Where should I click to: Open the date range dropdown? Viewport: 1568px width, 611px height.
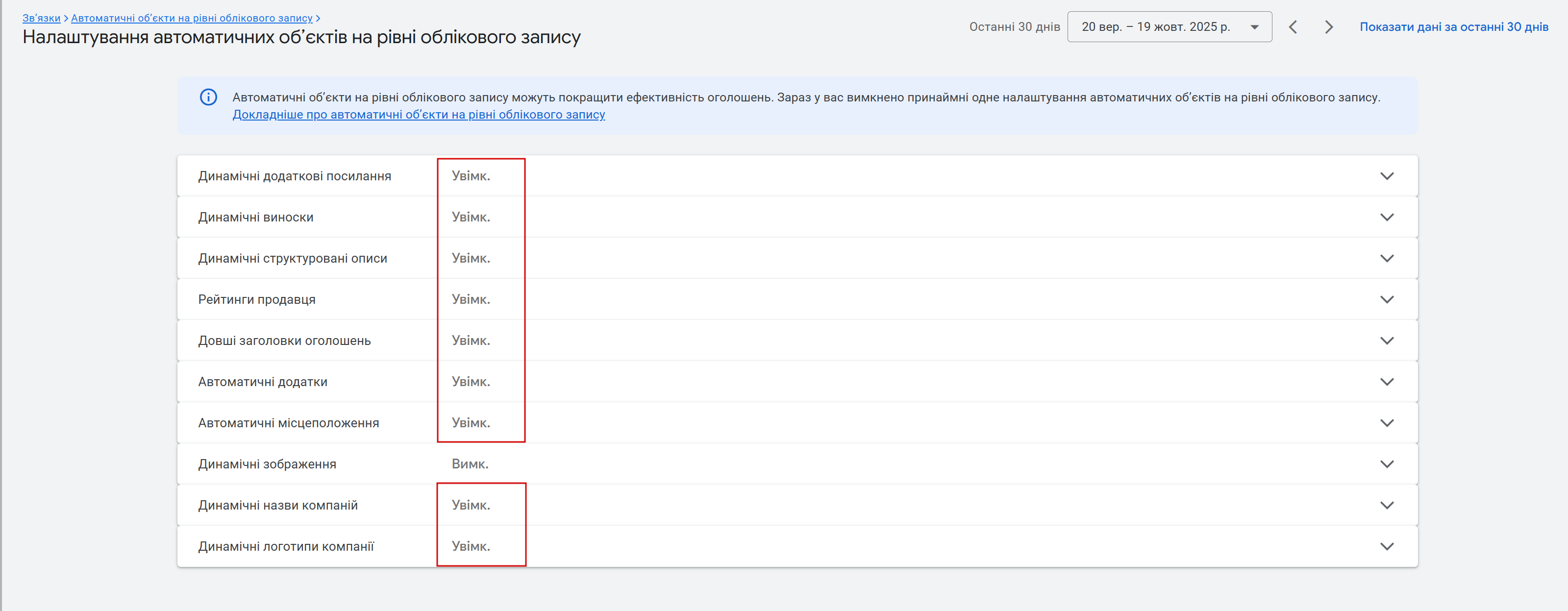coord(1169,27)
